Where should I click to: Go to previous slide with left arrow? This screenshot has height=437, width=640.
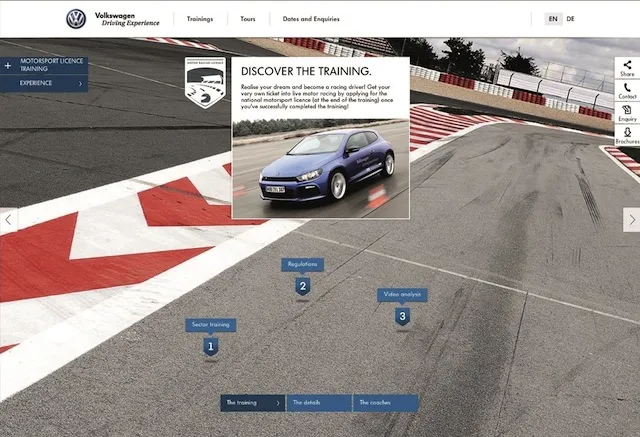pos(8,220)
